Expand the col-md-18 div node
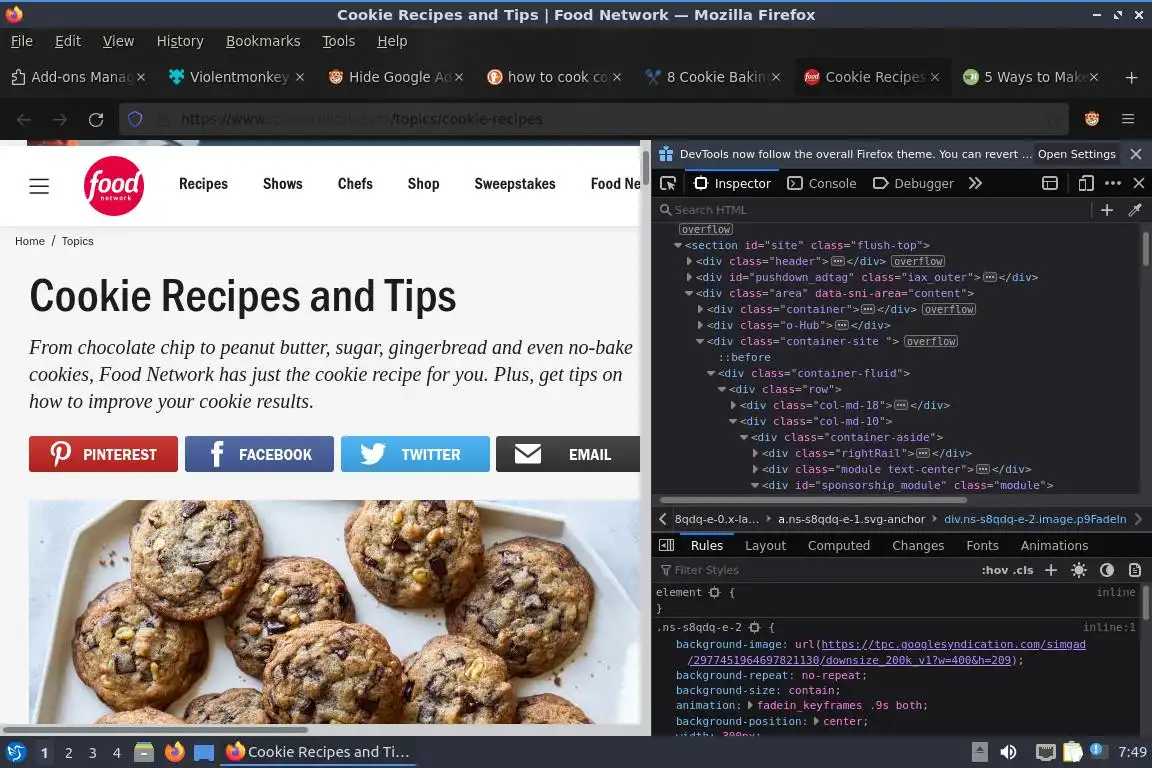1152x768 pixels. 733,405
